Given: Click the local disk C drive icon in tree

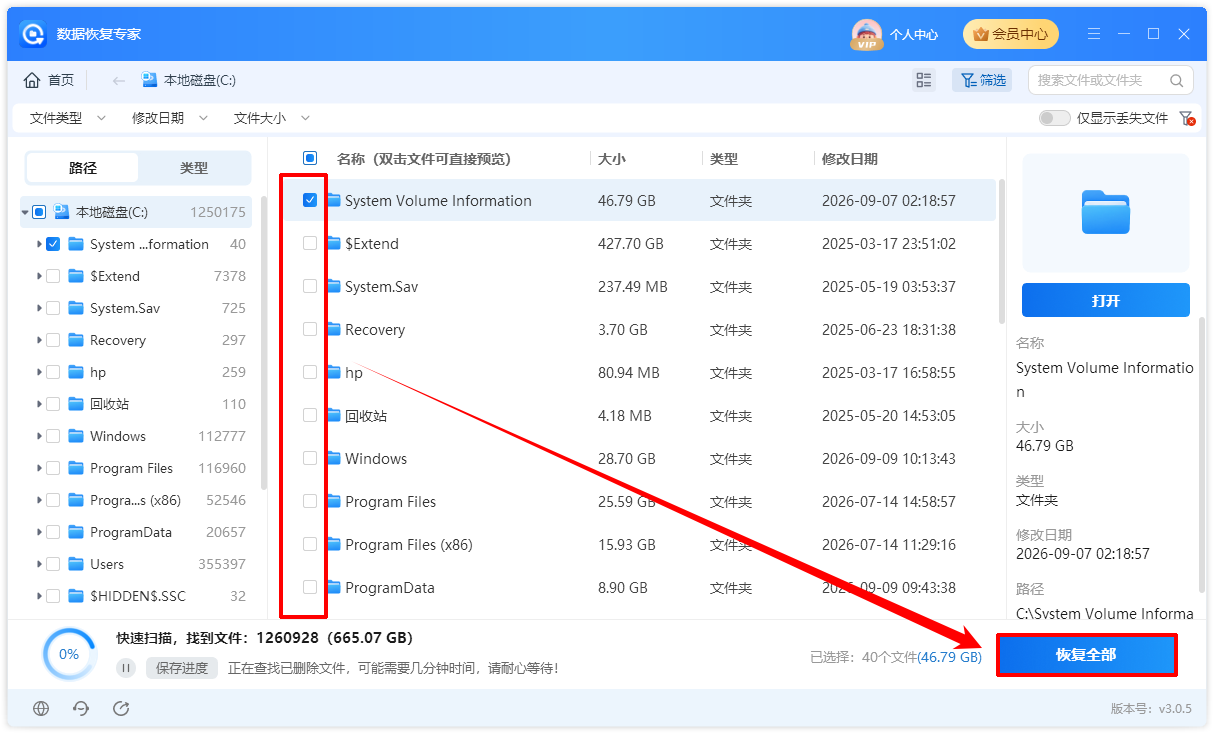Looking at the screenshot, I should [x=61, y=212].
